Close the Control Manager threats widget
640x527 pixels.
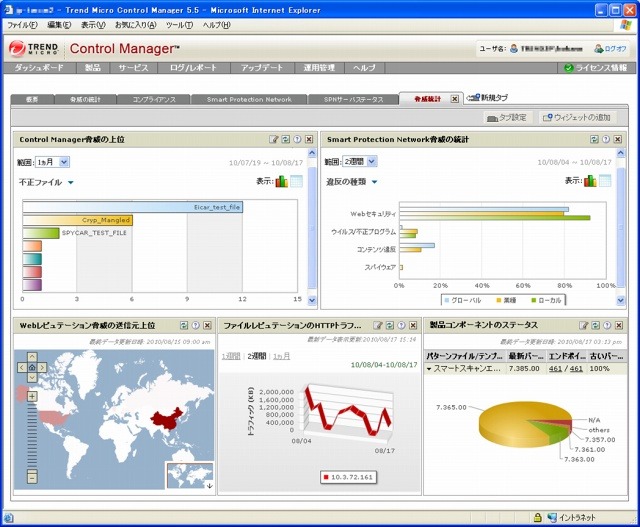click(x=309, y=140)
